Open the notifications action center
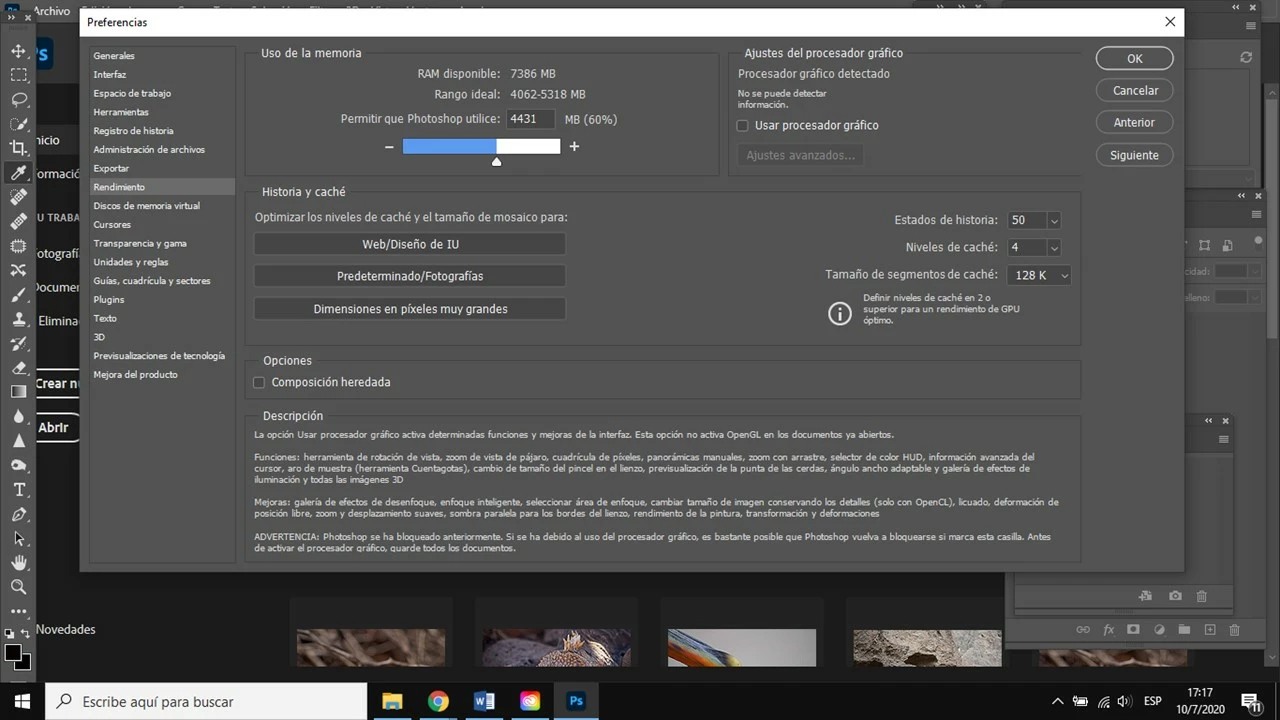1280x720 pixels. pyautogui.click(x=1251, y=702)
